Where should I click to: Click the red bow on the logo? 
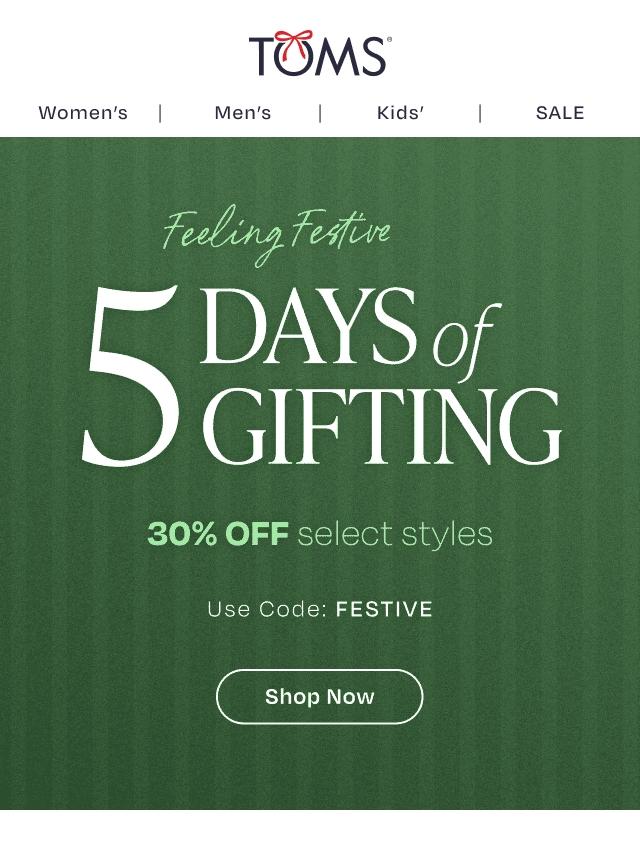[x=293, y=44]
